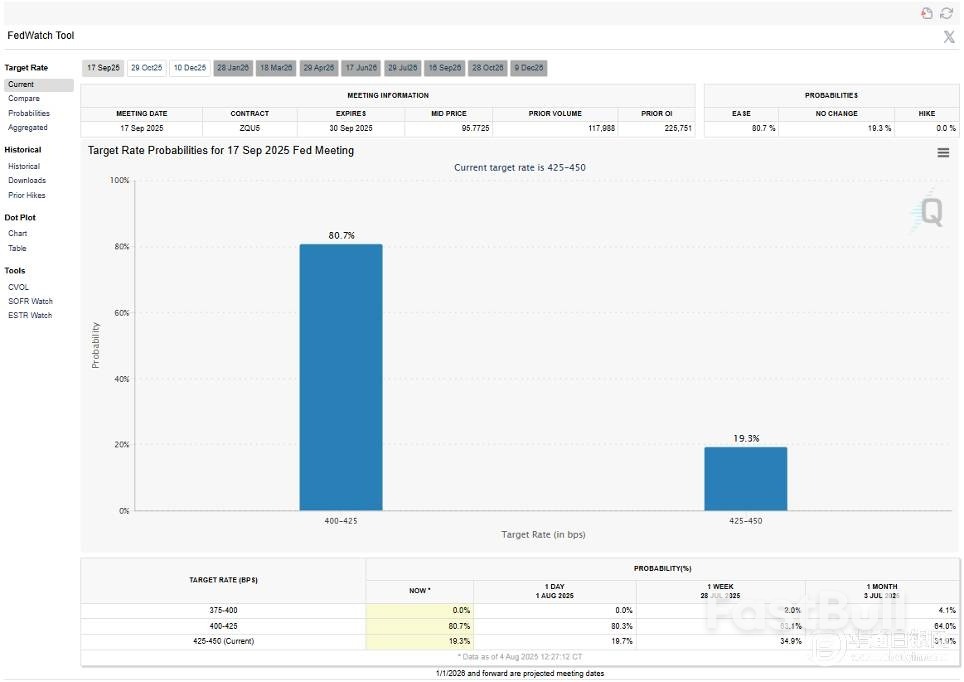
Task: Open the 9 Dec26 meeting tab
Action: tap(529, 68)
